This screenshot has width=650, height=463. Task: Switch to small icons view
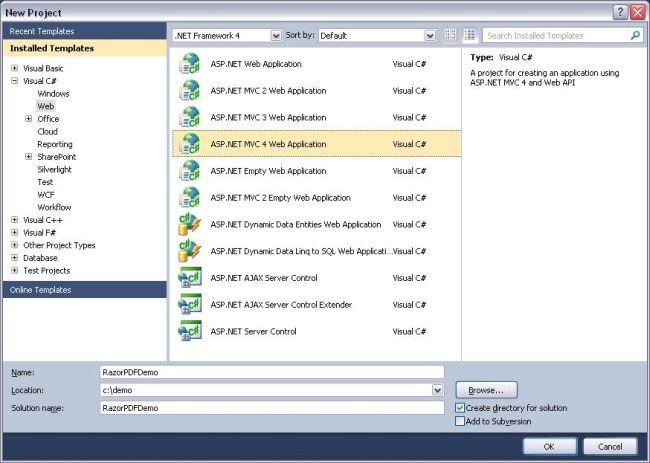tap(450, 35)
